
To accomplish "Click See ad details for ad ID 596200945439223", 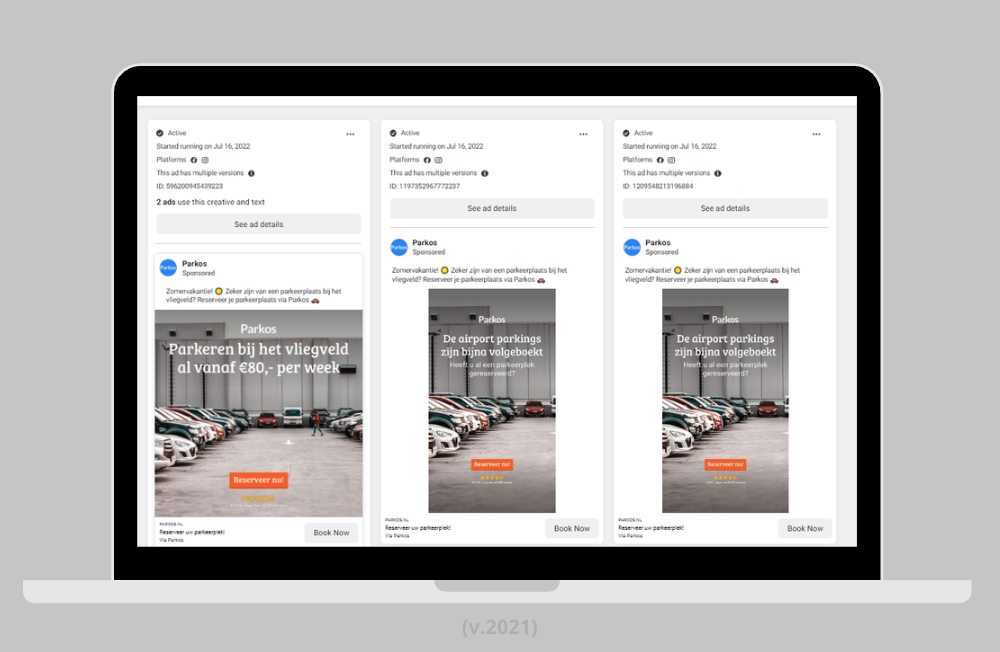I will click(259, 224).
